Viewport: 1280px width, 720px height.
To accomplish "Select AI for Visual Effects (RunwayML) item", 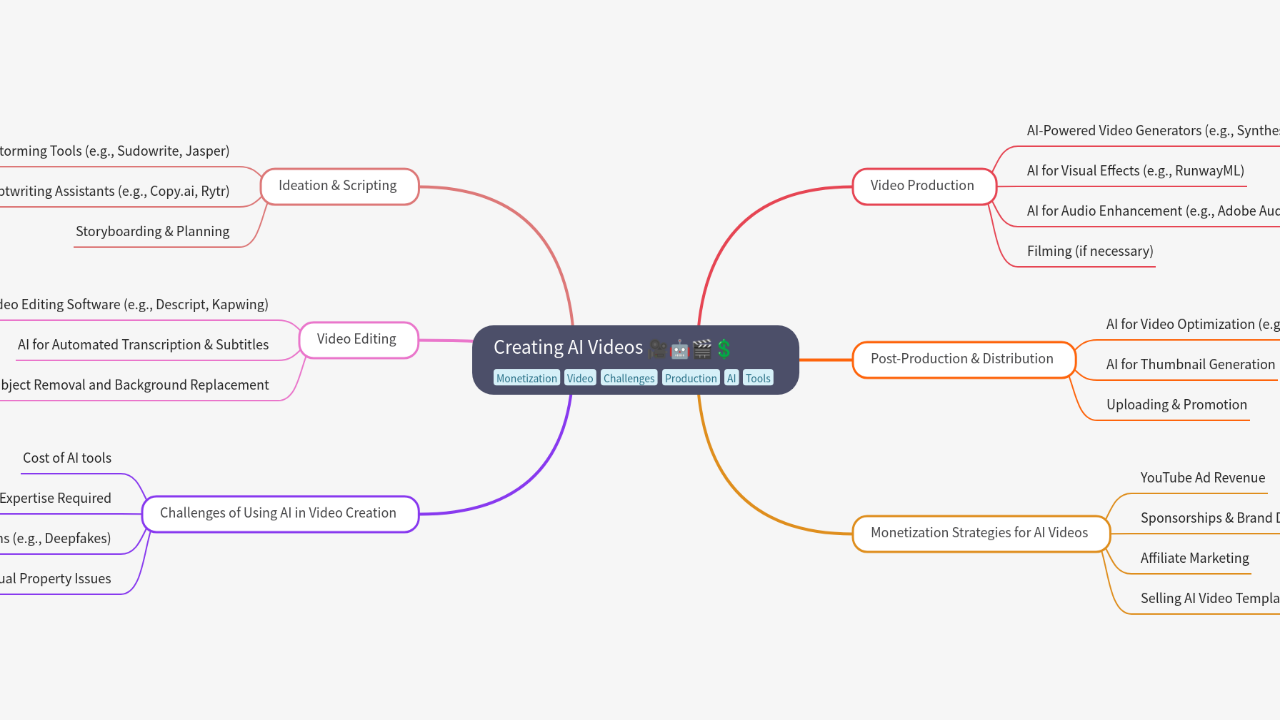I will (1136, 171).
